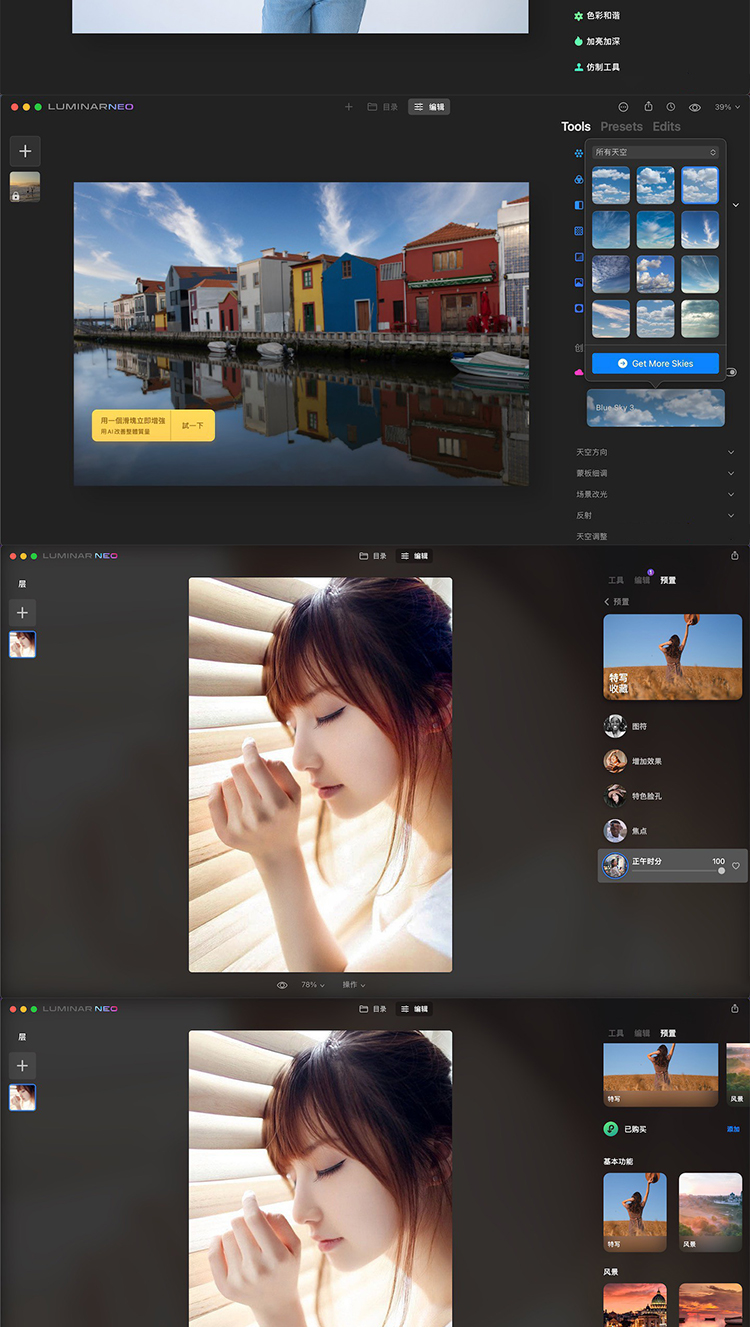Image resolution: width=750 pixels, height=1327 pixels.
Task: Open the 所有天空 sky category dropdown
Action: 655,152
